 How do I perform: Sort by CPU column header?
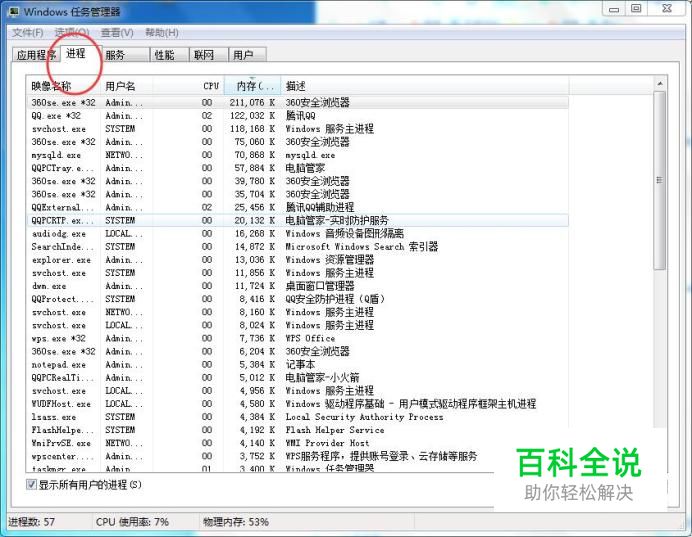188,86
